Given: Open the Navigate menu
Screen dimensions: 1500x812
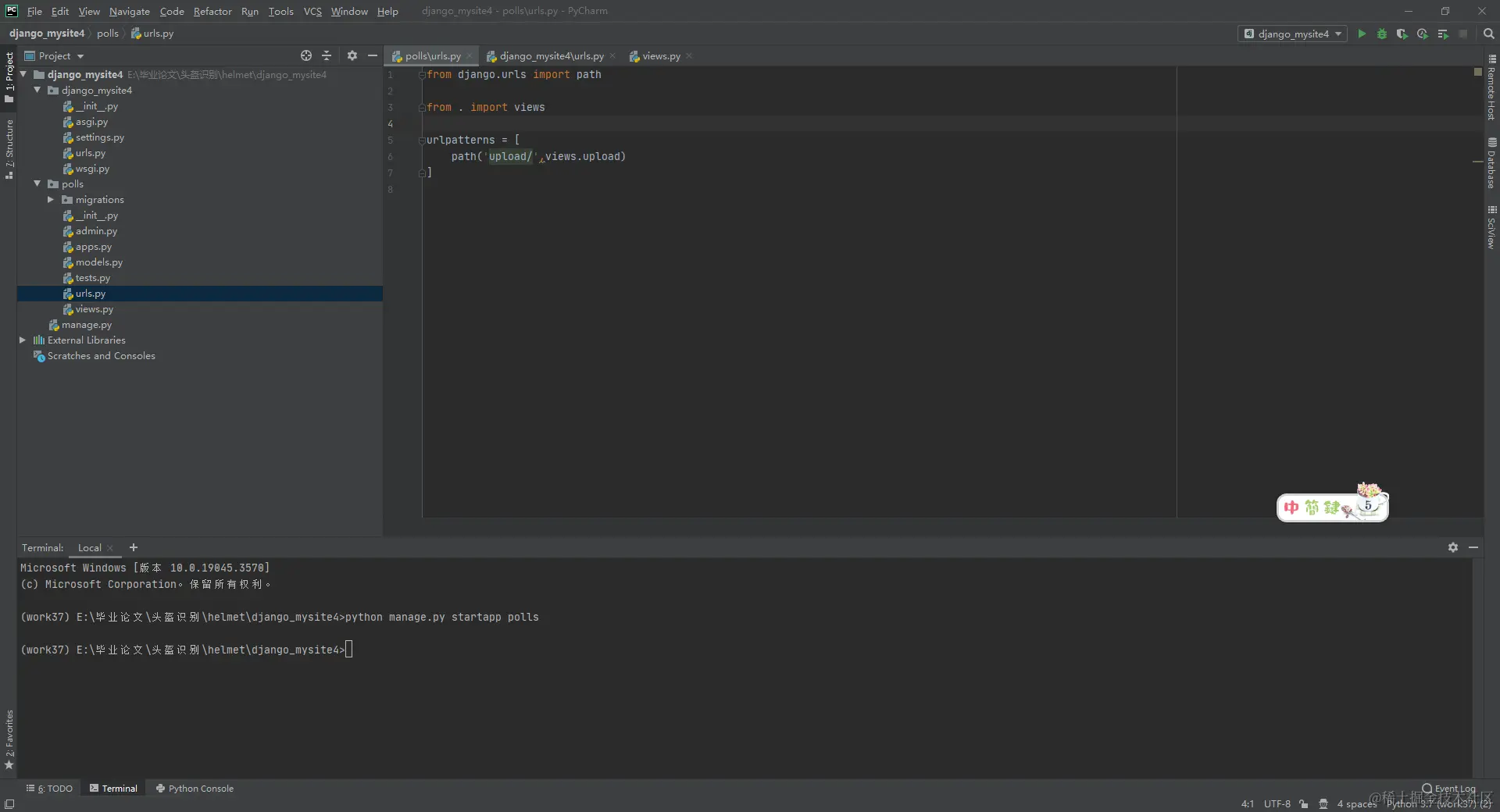Looking at the screenshot, I should 130,11.
